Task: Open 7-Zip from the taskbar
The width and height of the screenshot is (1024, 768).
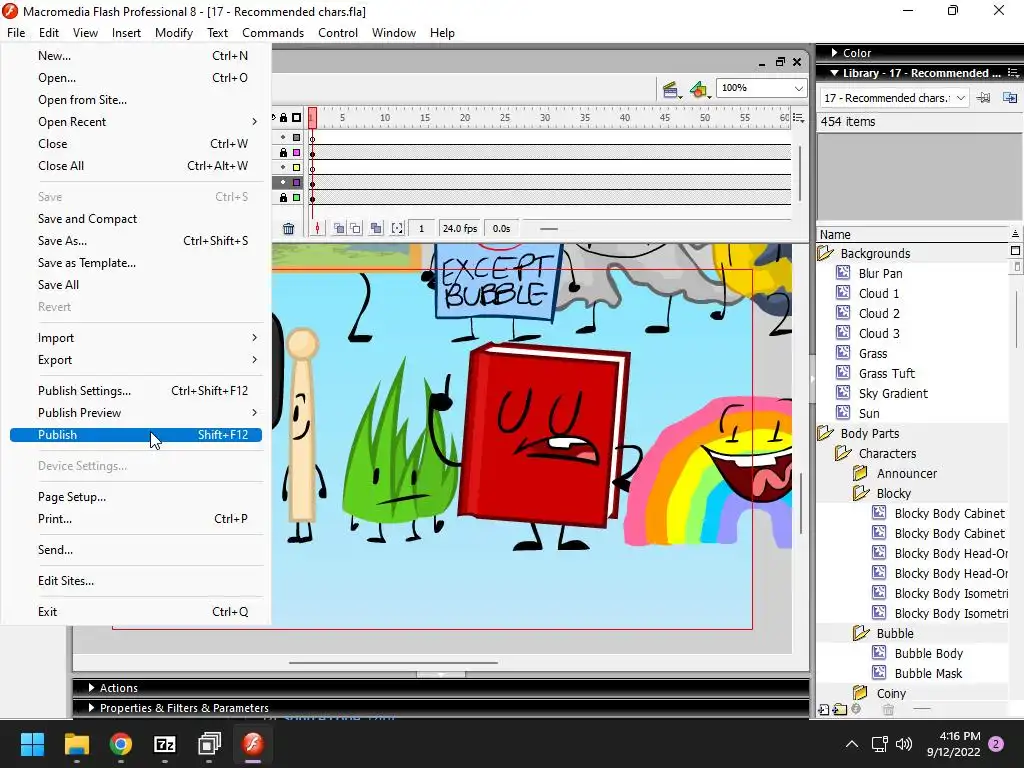Action: tap(165, 744)
